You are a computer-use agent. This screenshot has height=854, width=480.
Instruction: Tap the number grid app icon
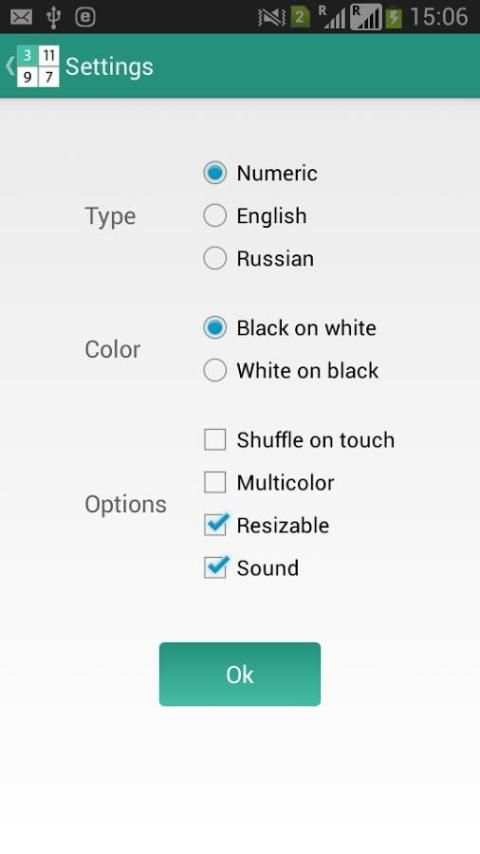38,66
